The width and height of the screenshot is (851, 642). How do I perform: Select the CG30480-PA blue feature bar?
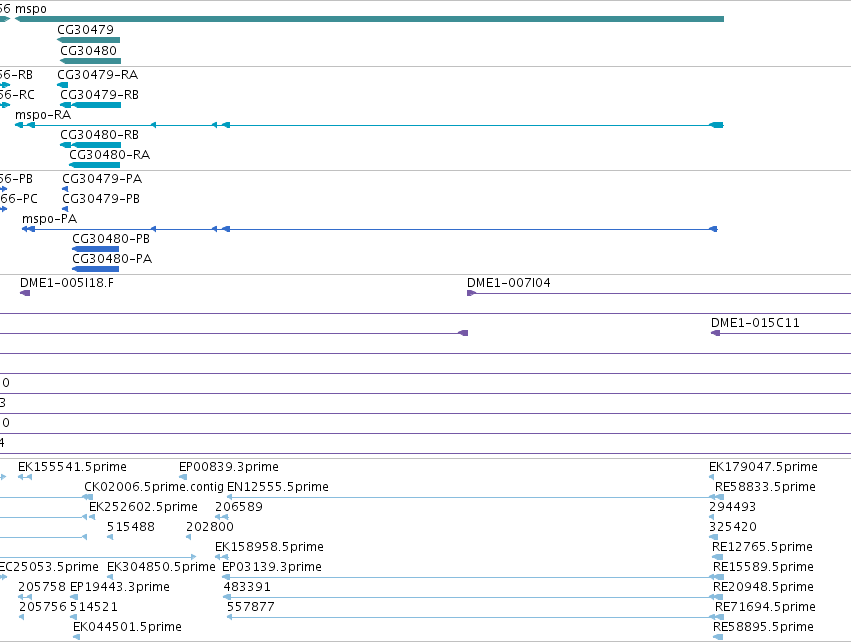[x=96, y=269]
